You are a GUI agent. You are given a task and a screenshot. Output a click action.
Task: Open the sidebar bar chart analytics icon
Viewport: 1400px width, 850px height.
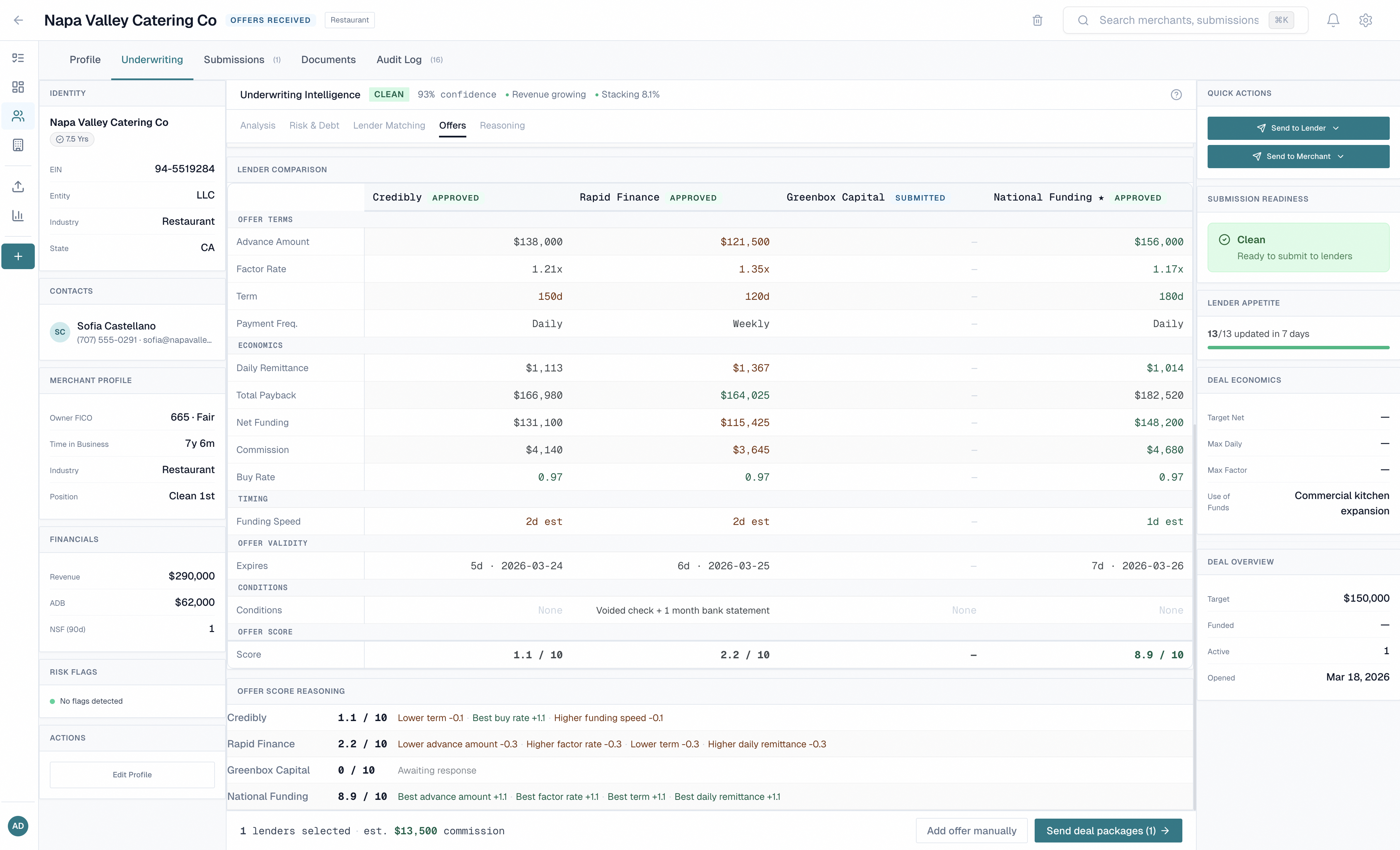tap(18, 215)
